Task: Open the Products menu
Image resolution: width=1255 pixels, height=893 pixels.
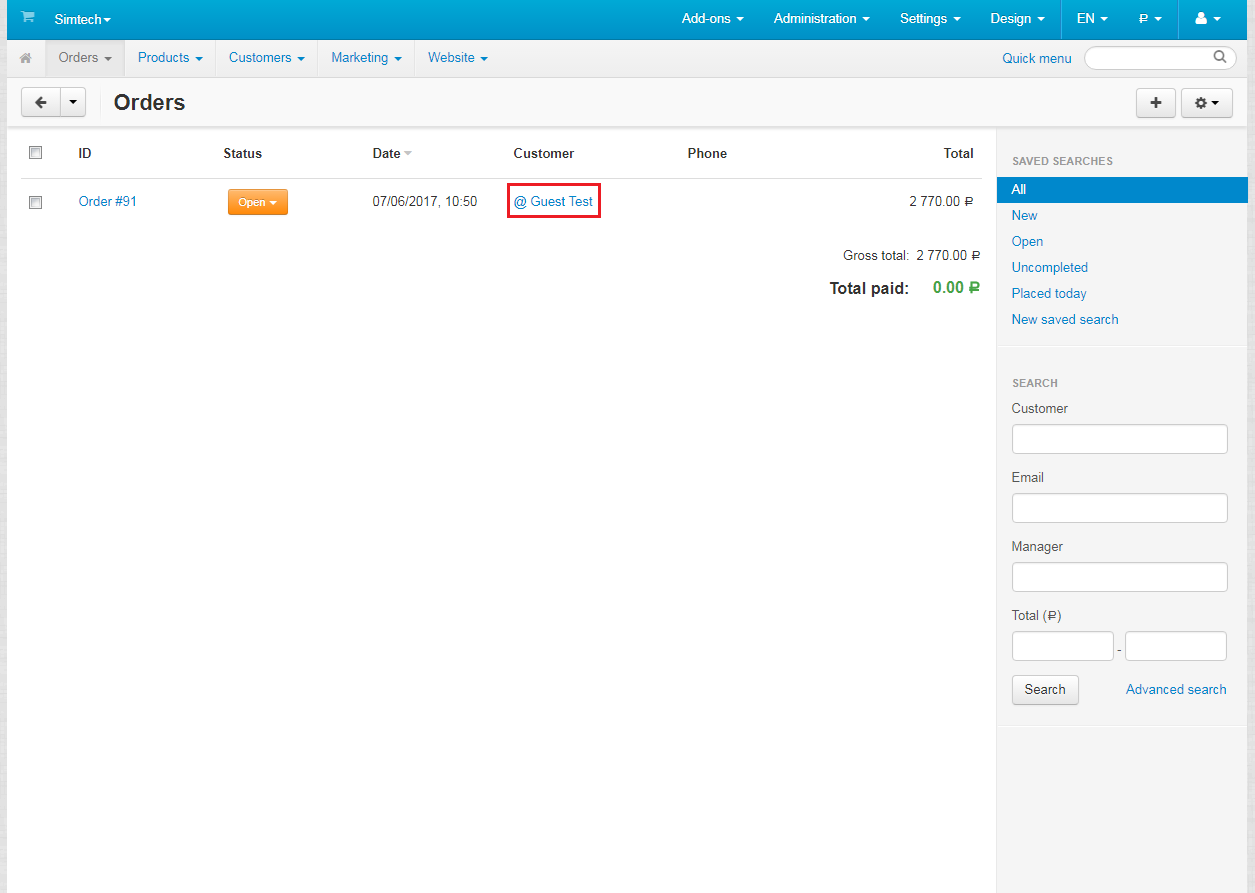Action: click(170, 58)
